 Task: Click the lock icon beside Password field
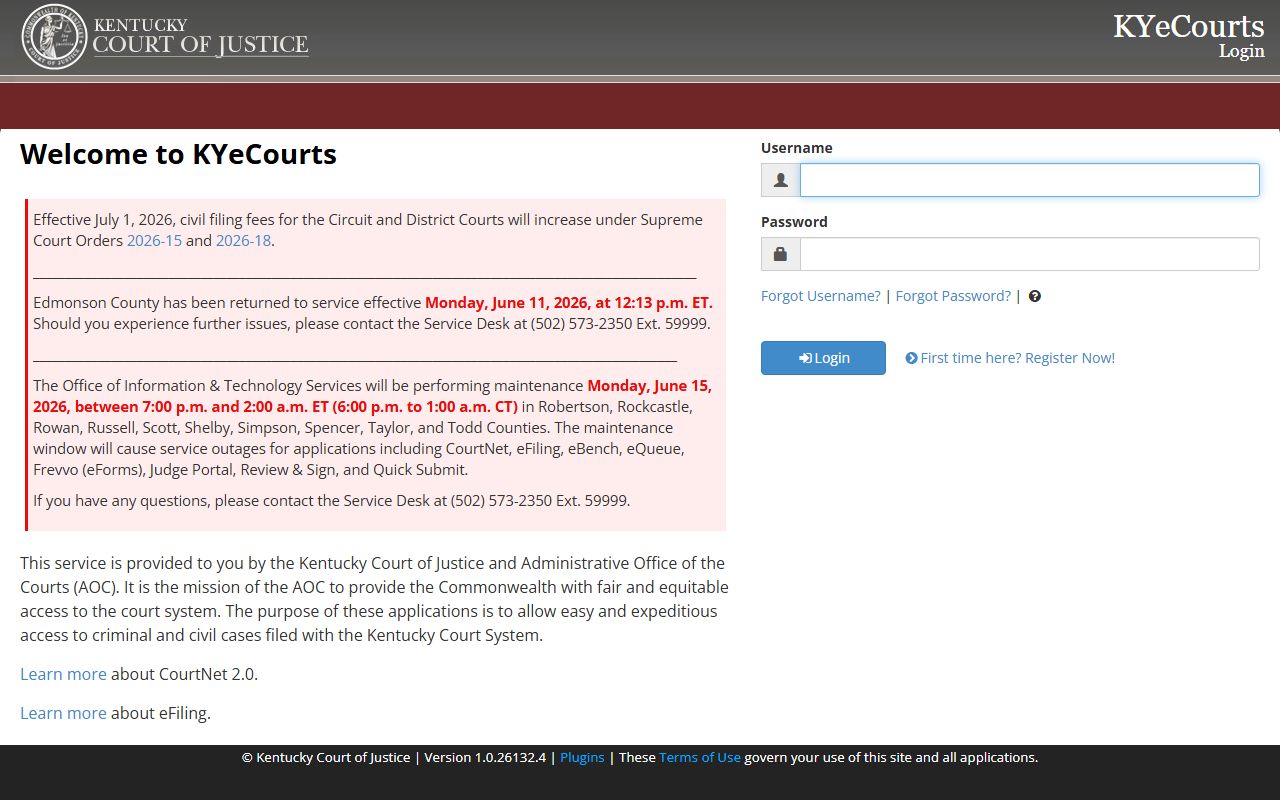point(781,254)
